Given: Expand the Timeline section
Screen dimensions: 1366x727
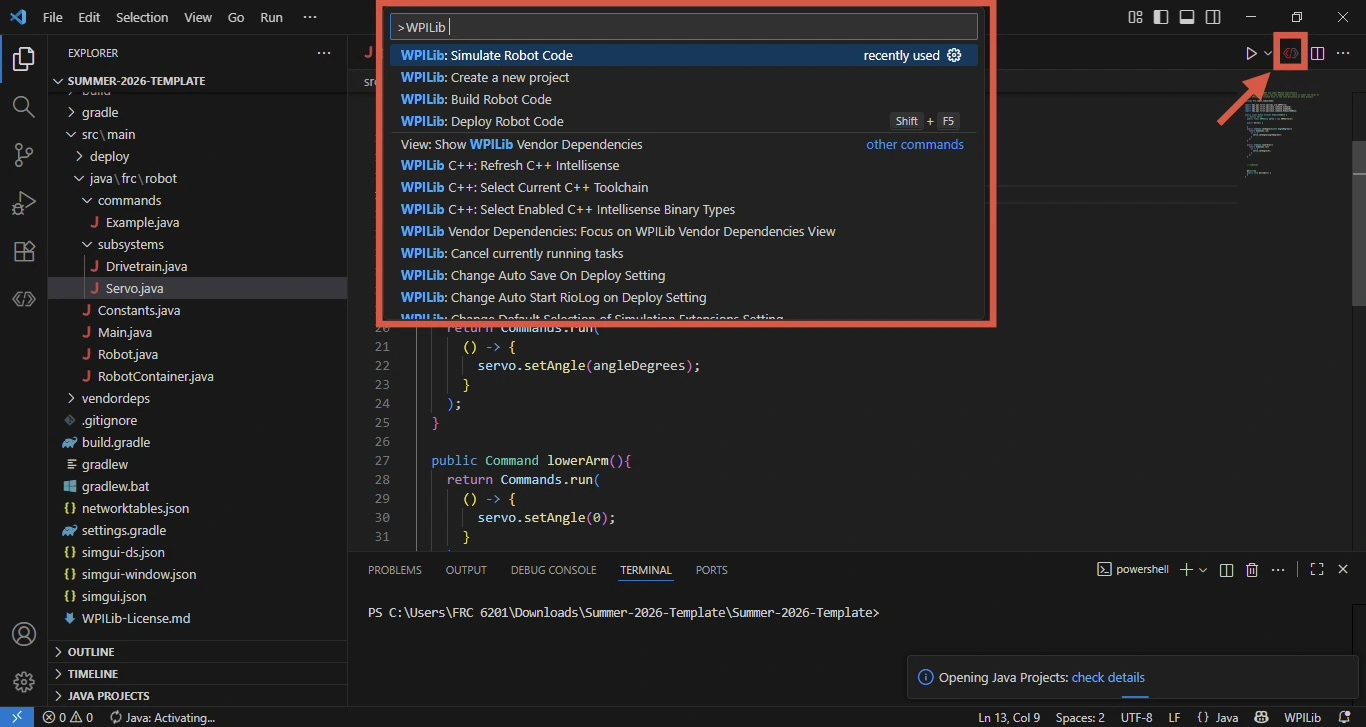Looking at the screenshot, I should pos(198,673).
